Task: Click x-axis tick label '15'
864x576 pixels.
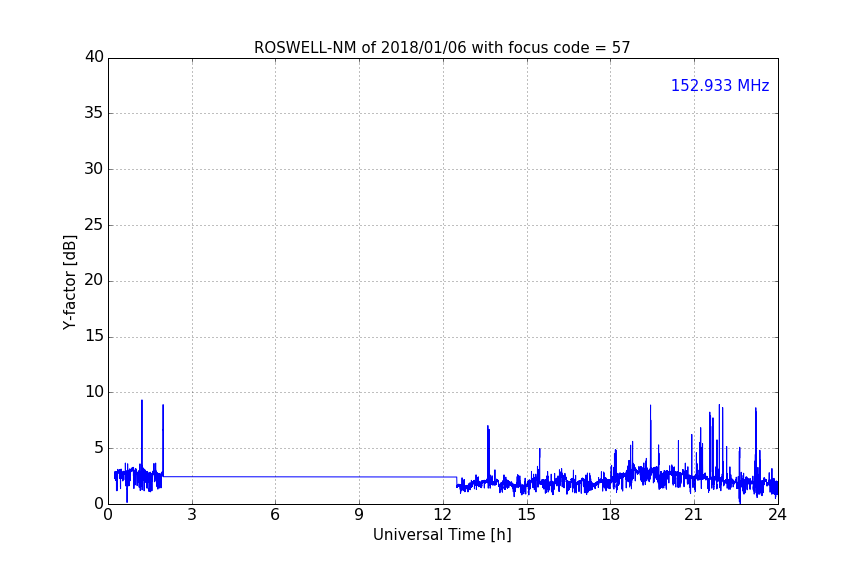Action: tap(526, 515)
